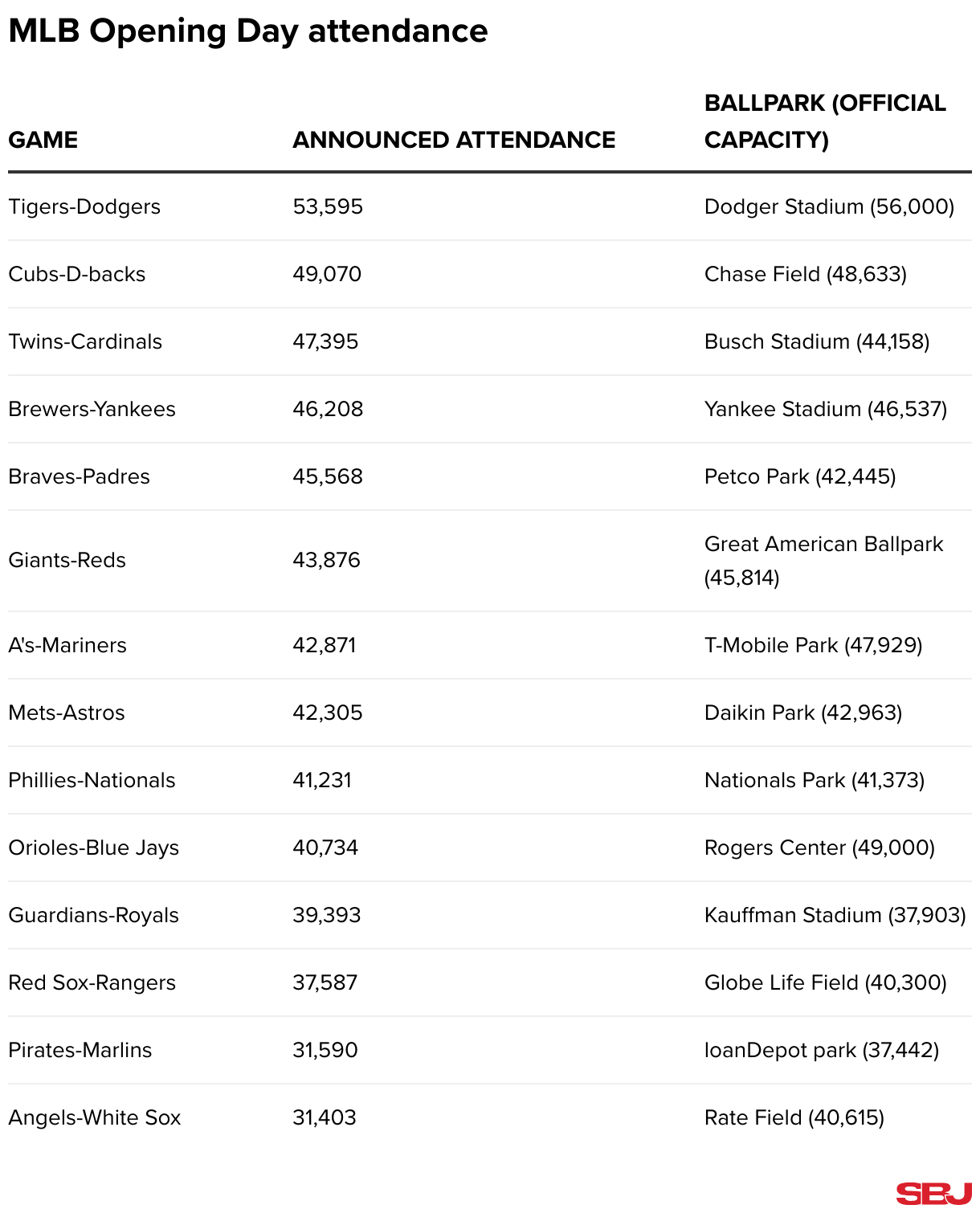Click the Brewers-Yankees row label
Screen dimensions: 980x1213
coord(92,409)
